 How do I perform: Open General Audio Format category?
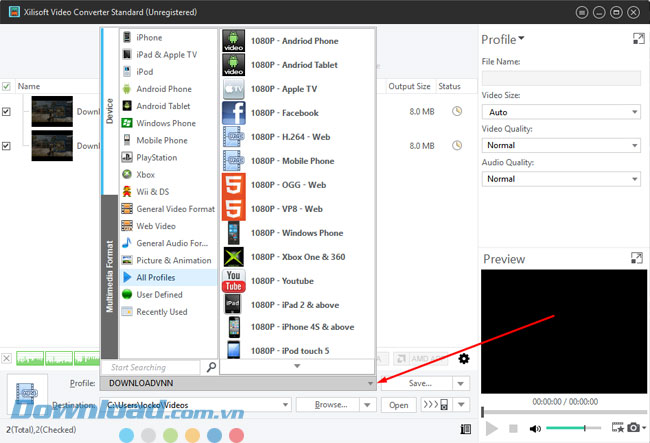168,243
